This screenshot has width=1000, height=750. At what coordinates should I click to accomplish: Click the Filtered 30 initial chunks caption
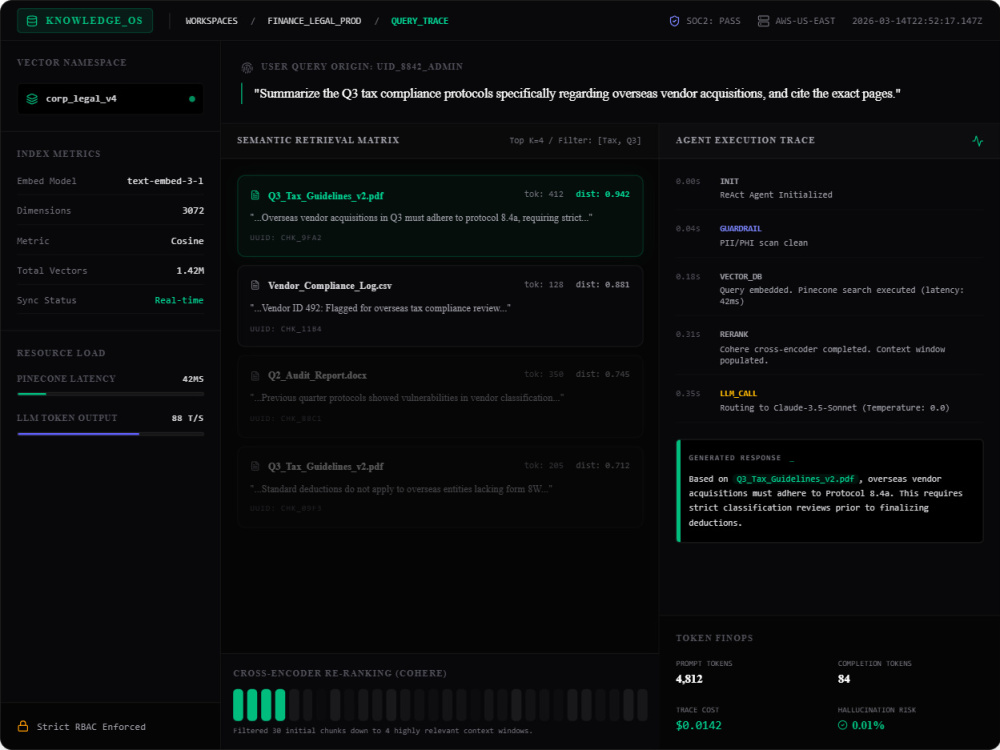pos(383,731)
